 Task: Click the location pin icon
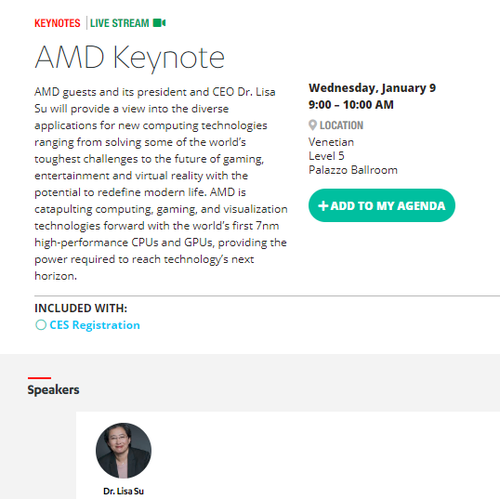click(x=312, y=125)
